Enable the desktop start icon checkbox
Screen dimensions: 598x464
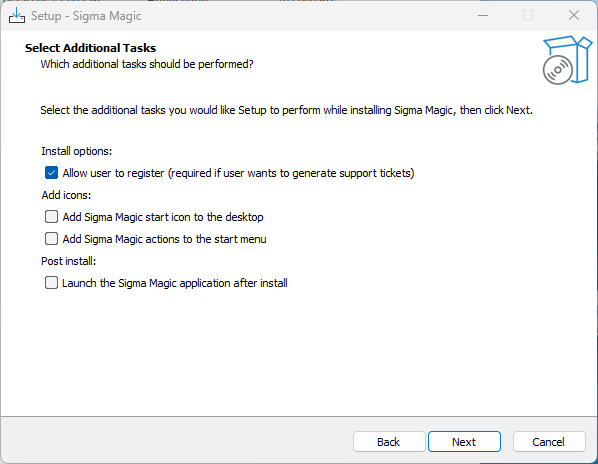[x=51, y=217]
